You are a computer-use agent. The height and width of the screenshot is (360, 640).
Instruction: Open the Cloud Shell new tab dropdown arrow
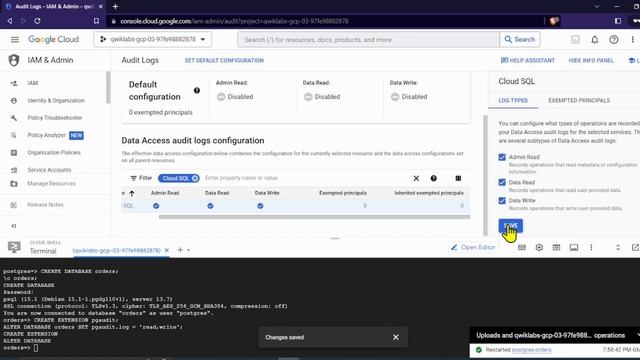coord(189,250)
